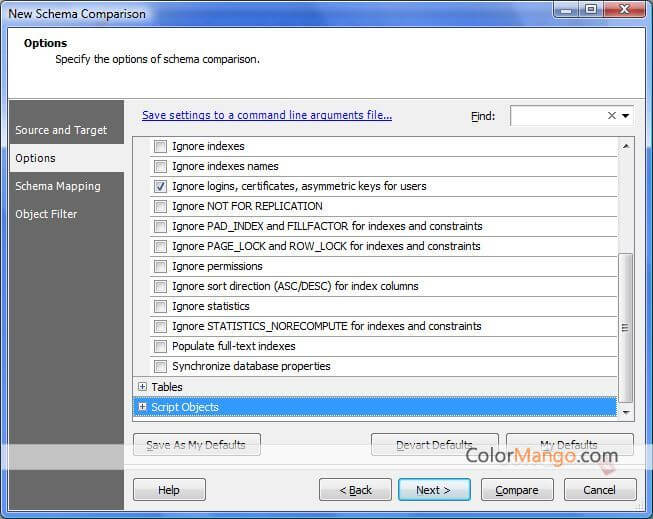Tick the Ignore permissions checkbox
The height and width of the screenshot is (519, 653).
coord(160,266)
